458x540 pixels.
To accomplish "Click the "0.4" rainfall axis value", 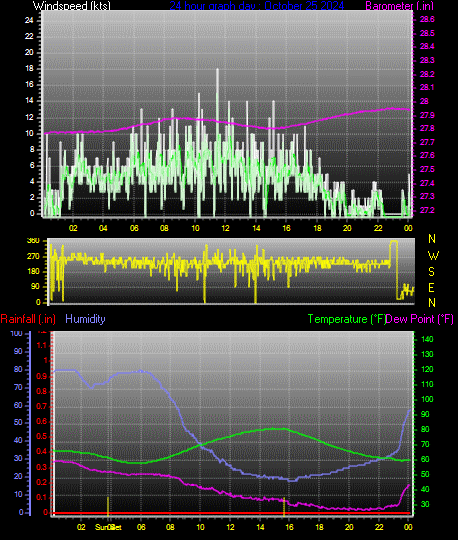I will [x=42, y=452].
